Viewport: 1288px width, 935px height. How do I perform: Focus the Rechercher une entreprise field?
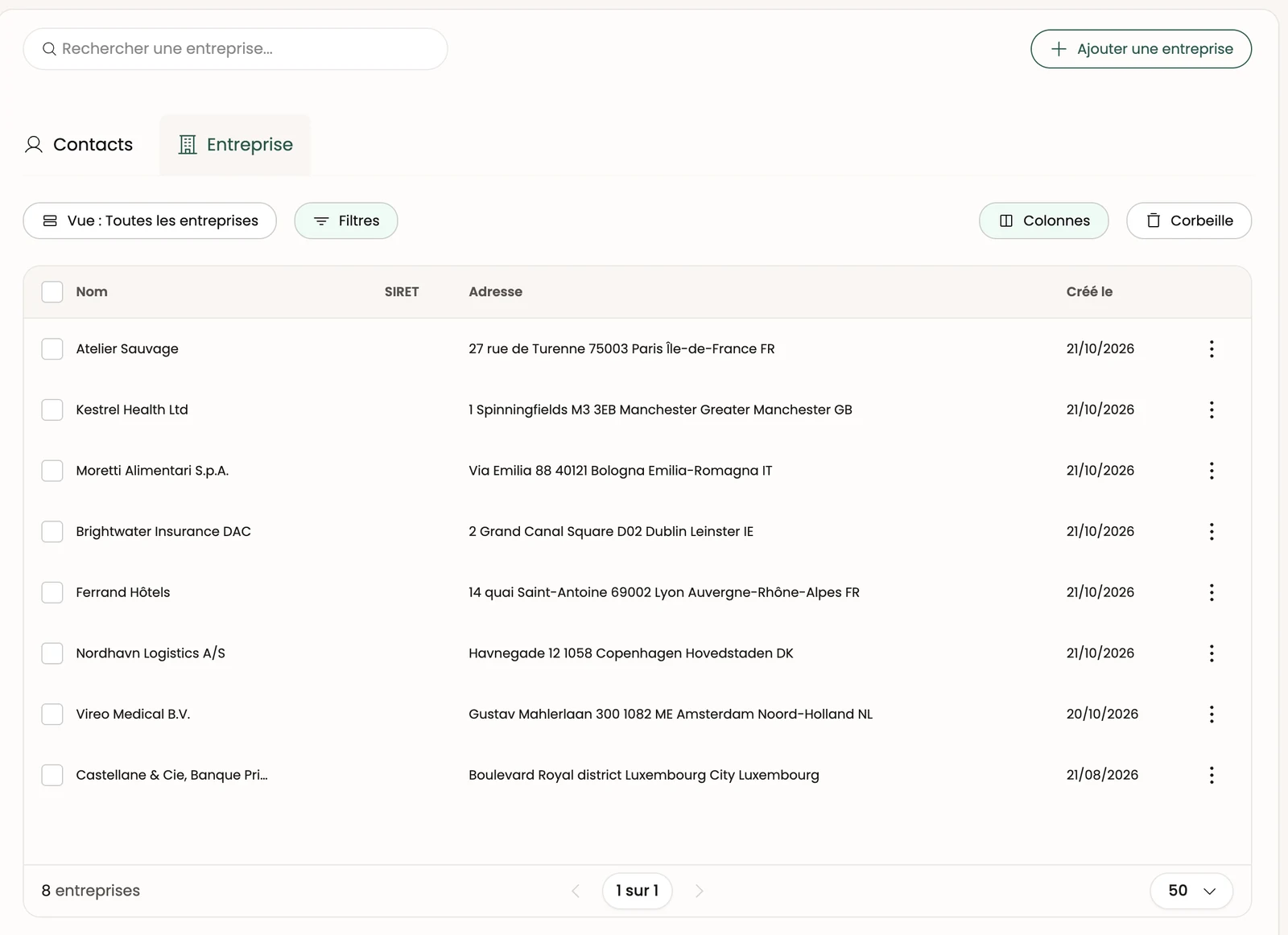(235, 49)
